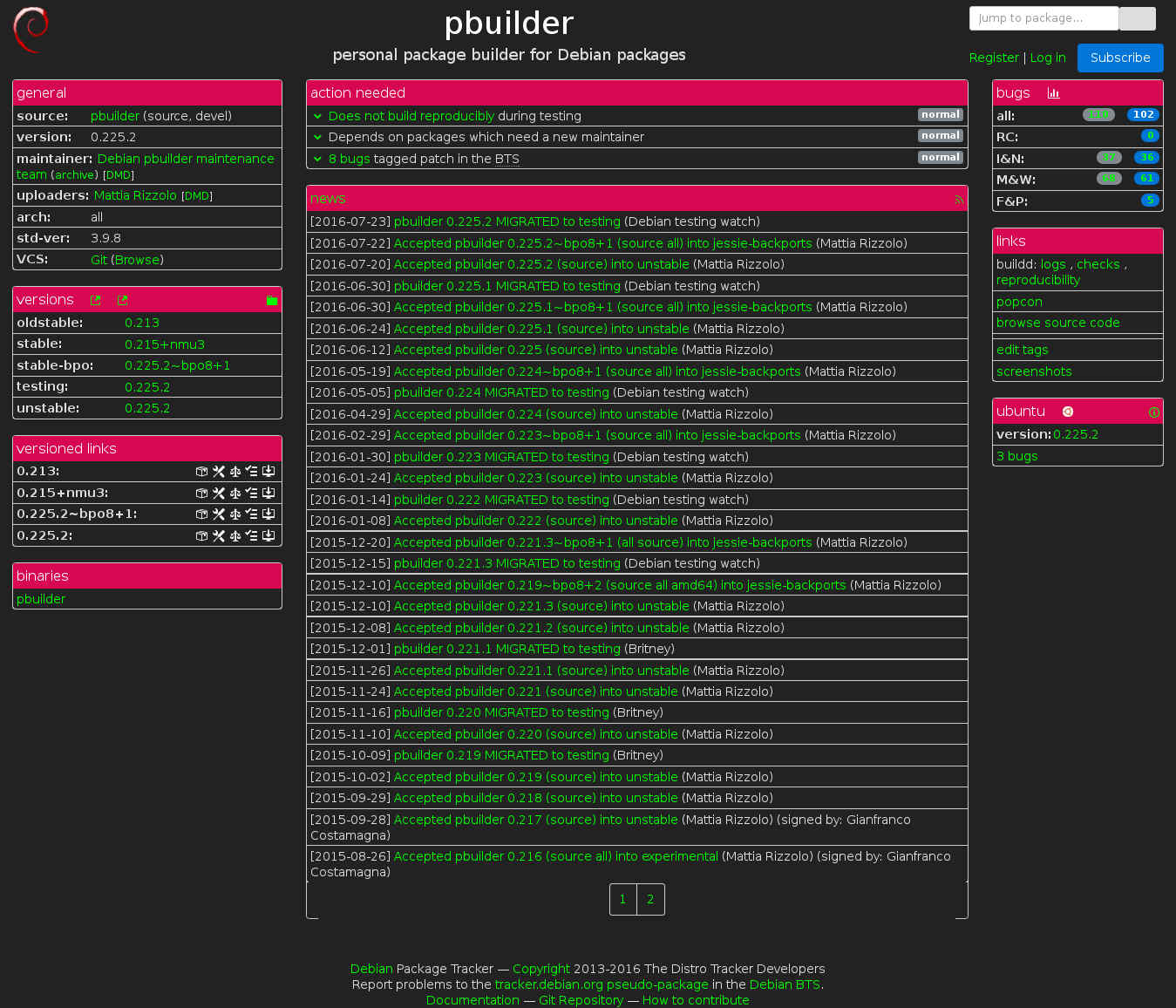The height and width of the screenshot is (1008, 1176).
Task: Click the download icon for version 0.225.2
Action: 269,536
